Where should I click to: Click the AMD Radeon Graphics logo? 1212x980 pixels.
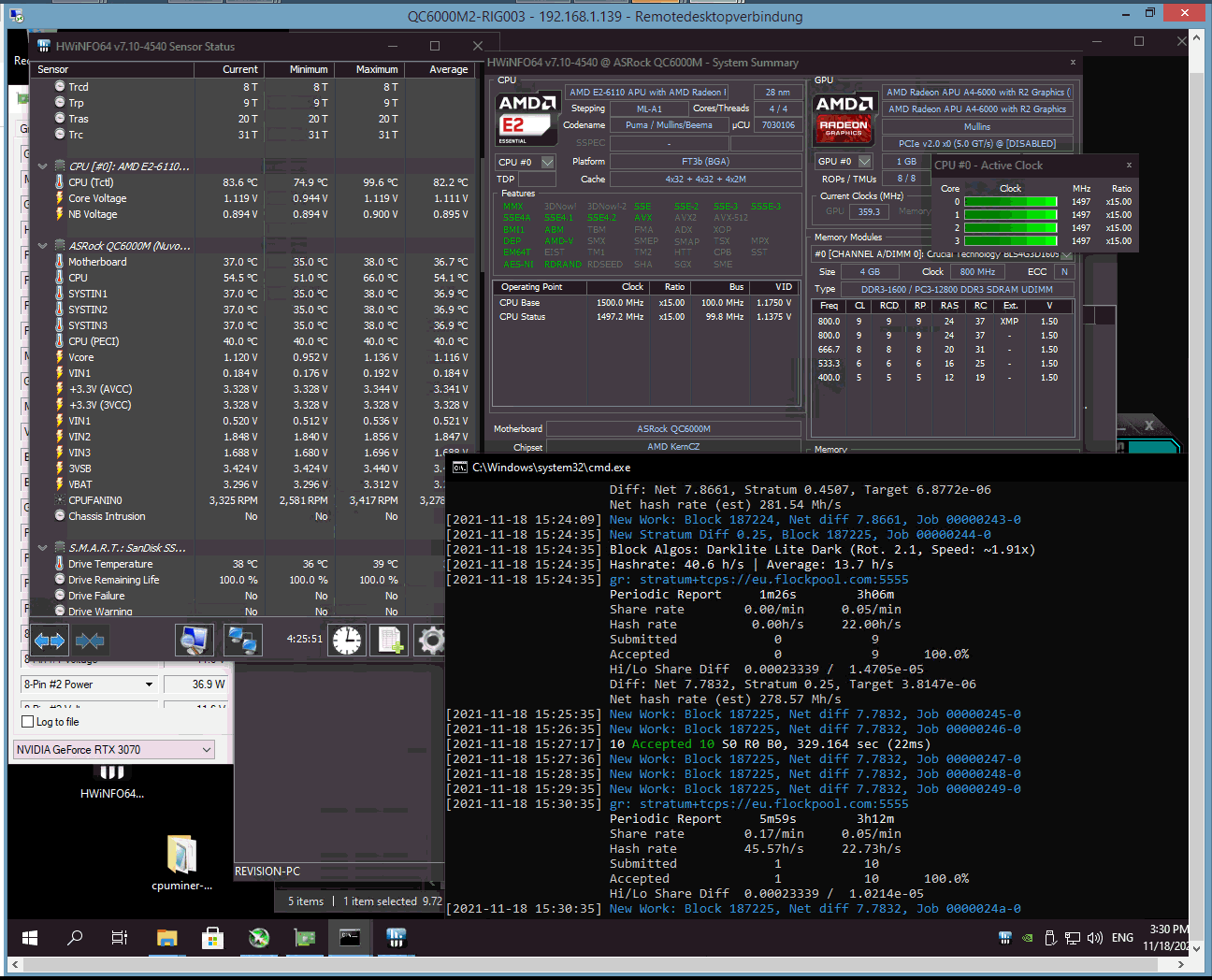[x=844, y=119]
